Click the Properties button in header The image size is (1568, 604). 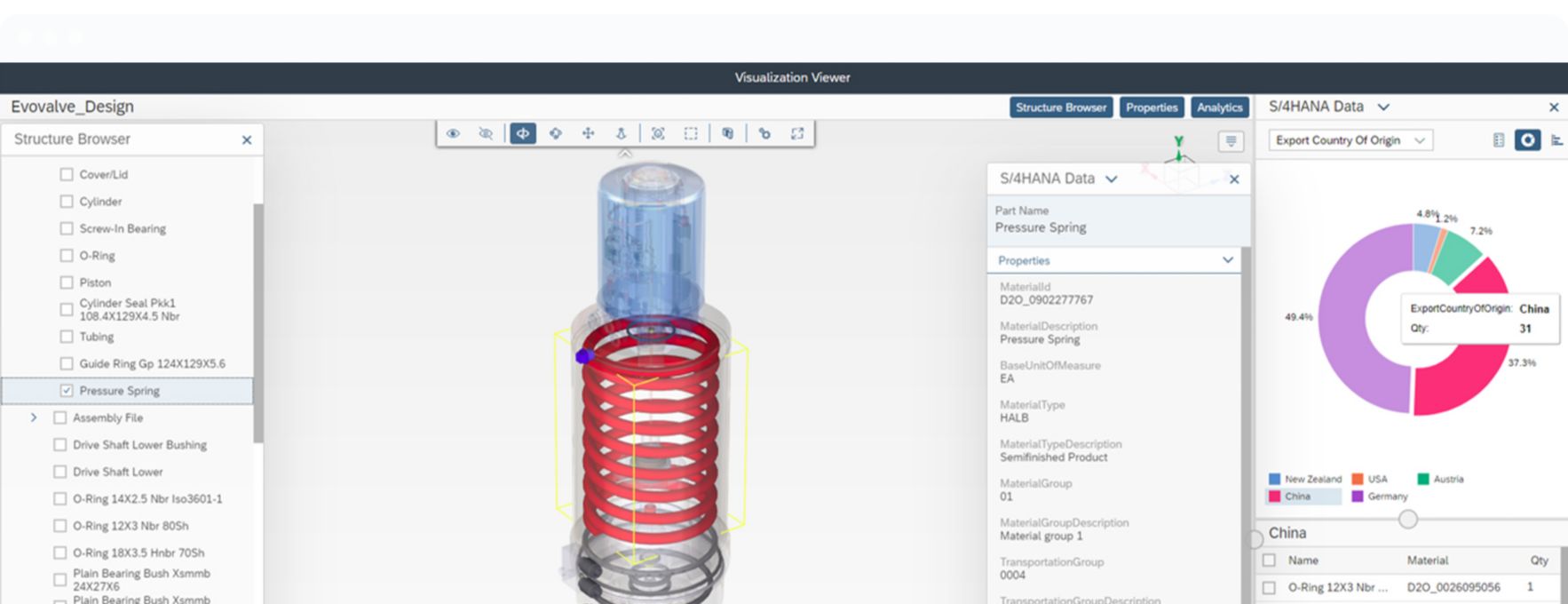(x=1151, y=107)
